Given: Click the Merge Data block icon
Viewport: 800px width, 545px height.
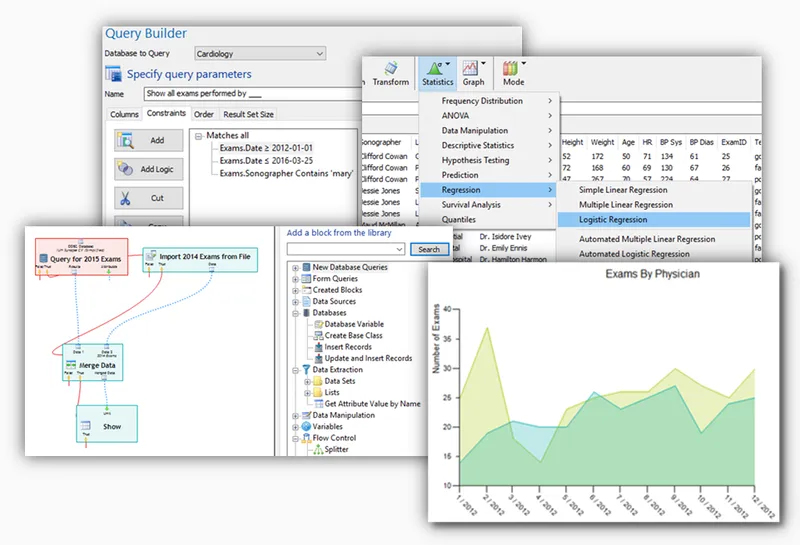Looking at the screenshot, I should pos(71,365).
